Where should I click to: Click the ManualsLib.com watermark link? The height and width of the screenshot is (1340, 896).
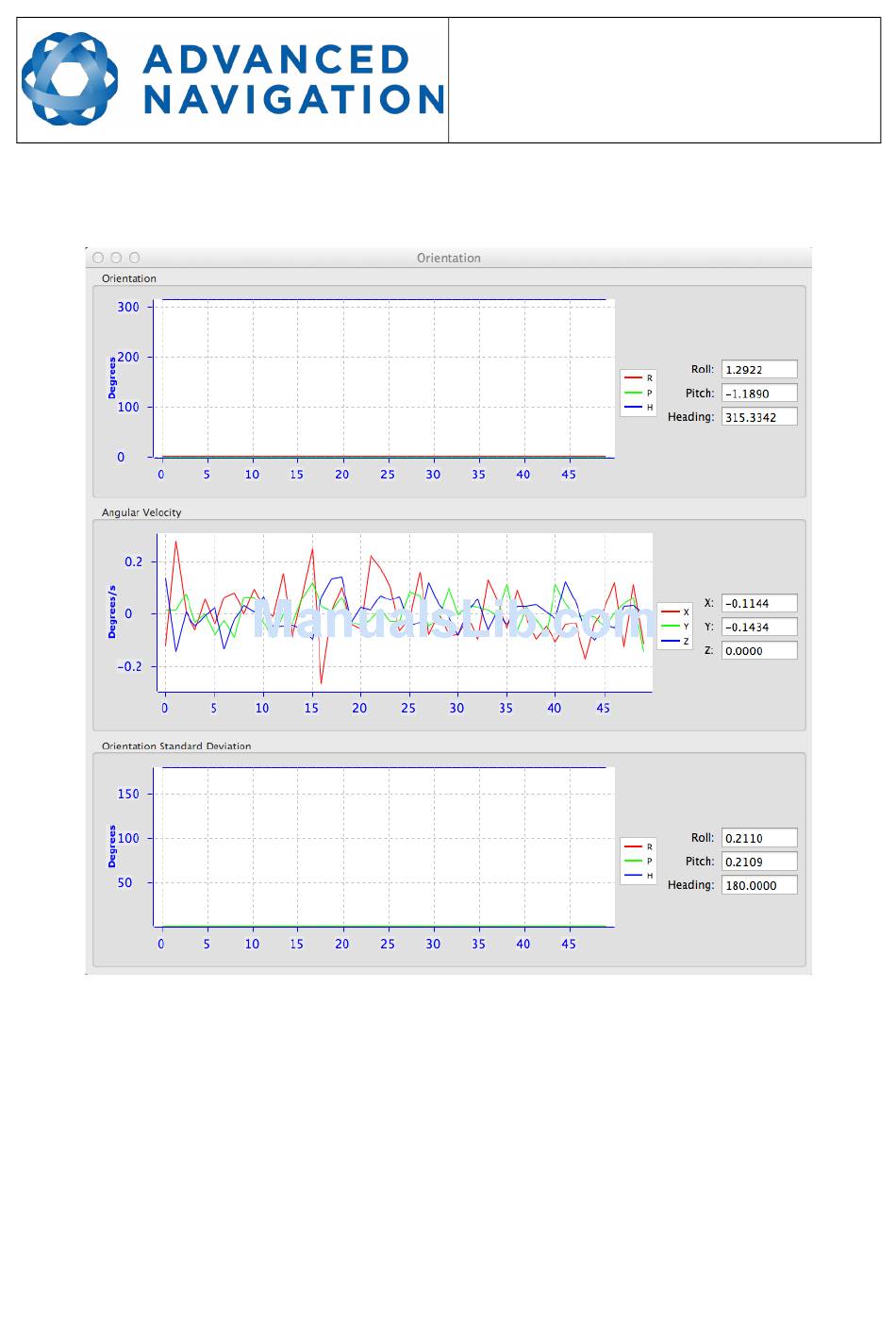point(453,621)
